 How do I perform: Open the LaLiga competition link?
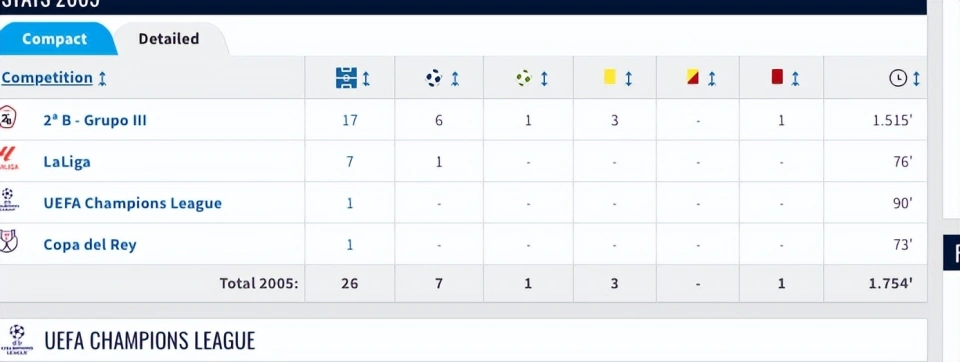pyautogui.click(x=67, y=162)
